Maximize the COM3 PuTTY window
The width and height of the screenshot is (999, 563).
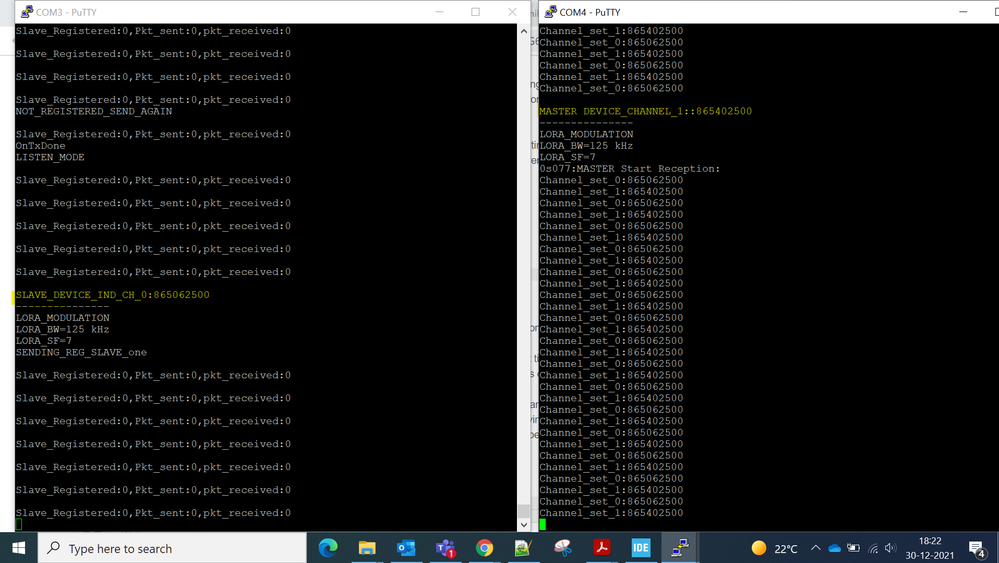[x=475, y=11]
